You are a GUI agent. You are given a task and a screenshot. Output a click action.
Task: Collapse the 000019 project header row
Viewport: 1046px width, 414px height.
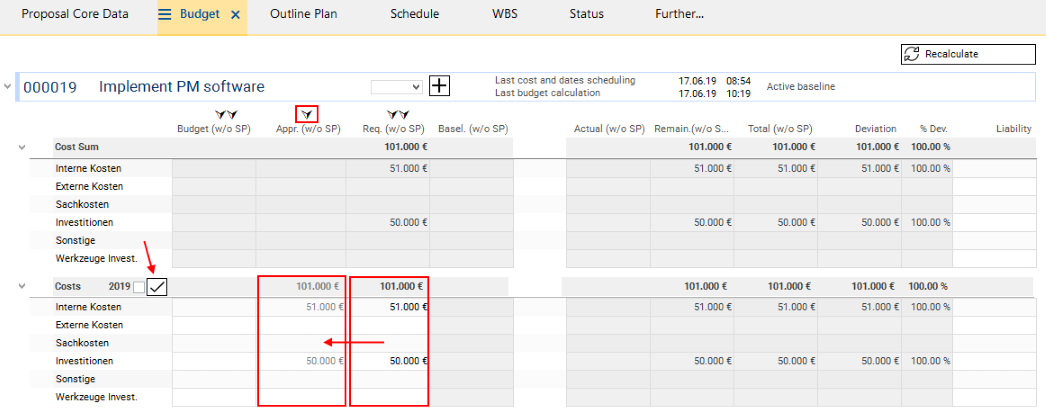point(9,87)
